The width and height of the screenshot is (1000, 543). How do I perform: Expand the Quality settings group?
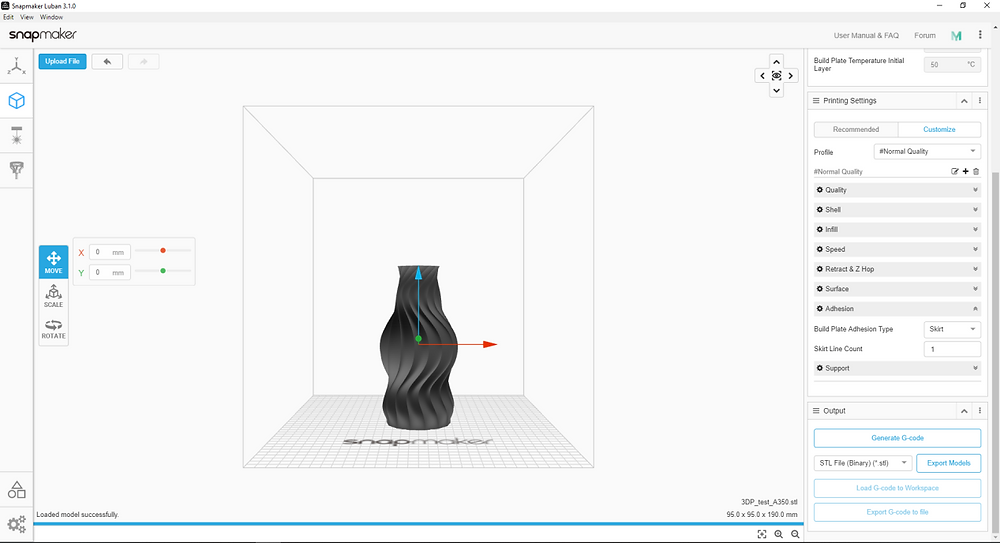[897, 190]
